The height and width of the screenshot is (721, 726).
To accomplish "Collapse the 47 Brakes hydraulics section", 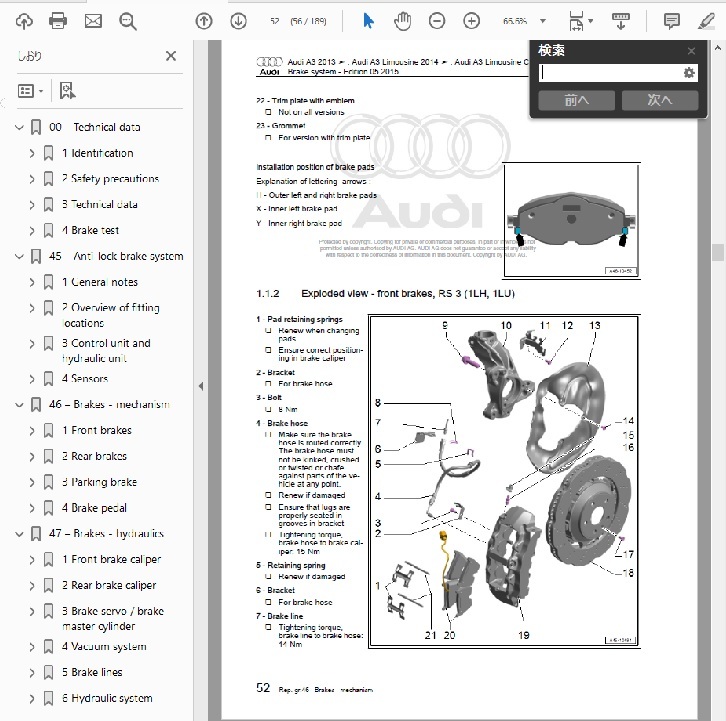I will (19, 533).
